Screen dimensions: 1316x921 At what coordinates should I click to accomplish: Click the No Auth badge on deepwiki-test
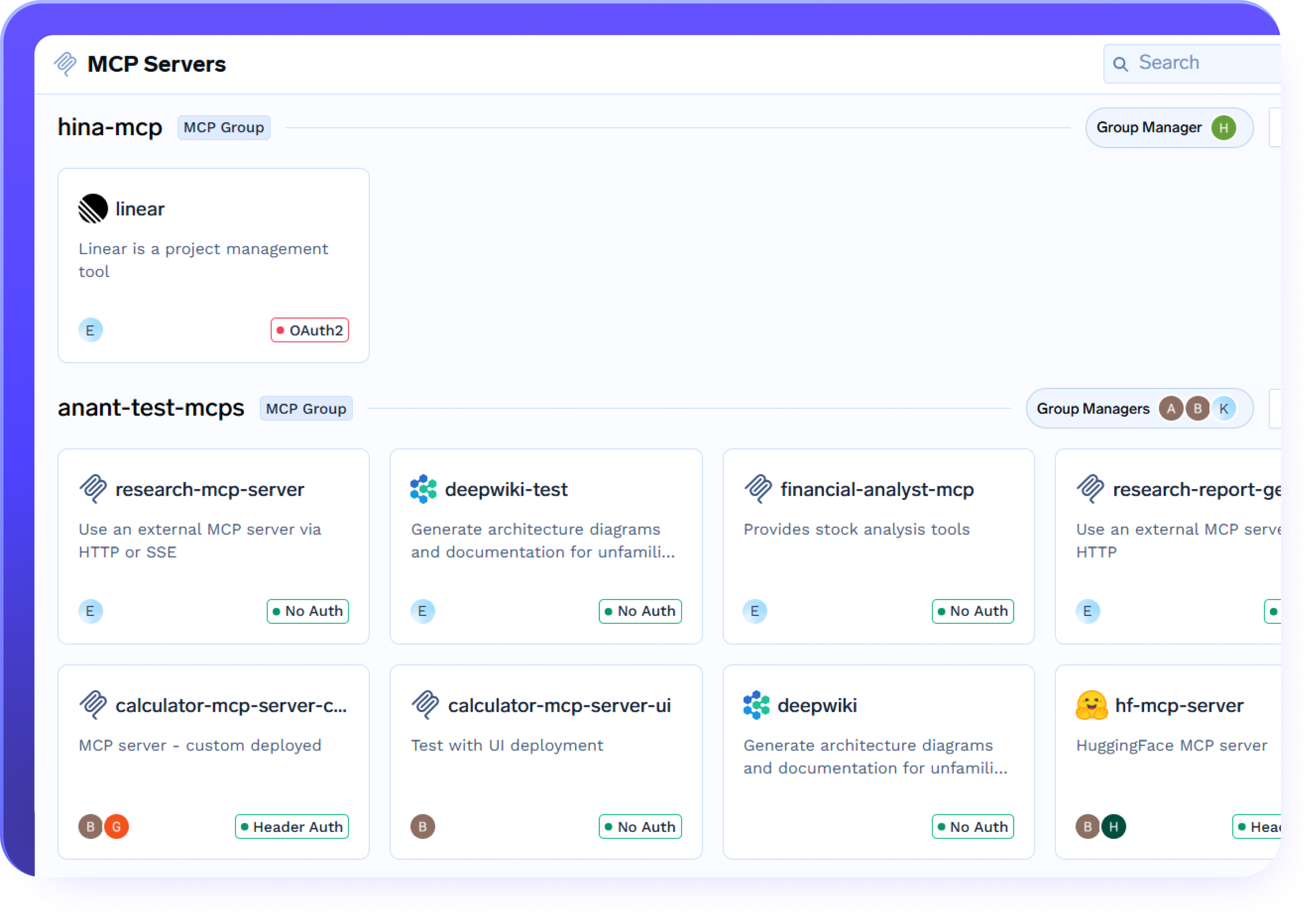tap(640, 611)
